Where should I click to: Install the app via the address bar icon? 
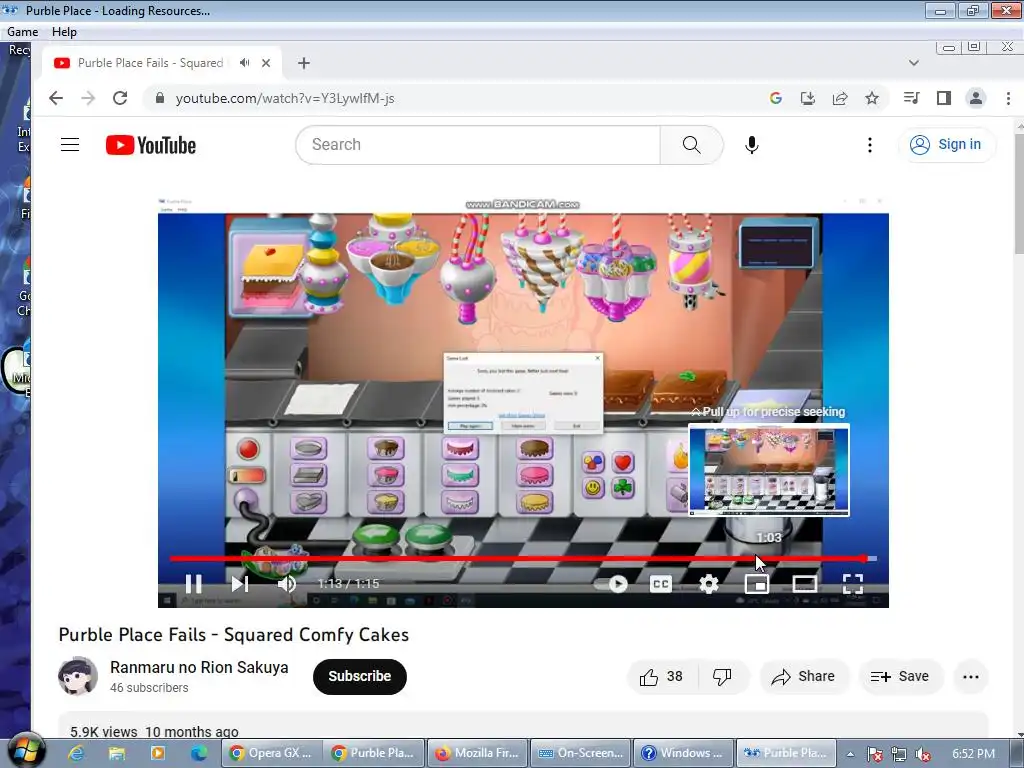808,98
